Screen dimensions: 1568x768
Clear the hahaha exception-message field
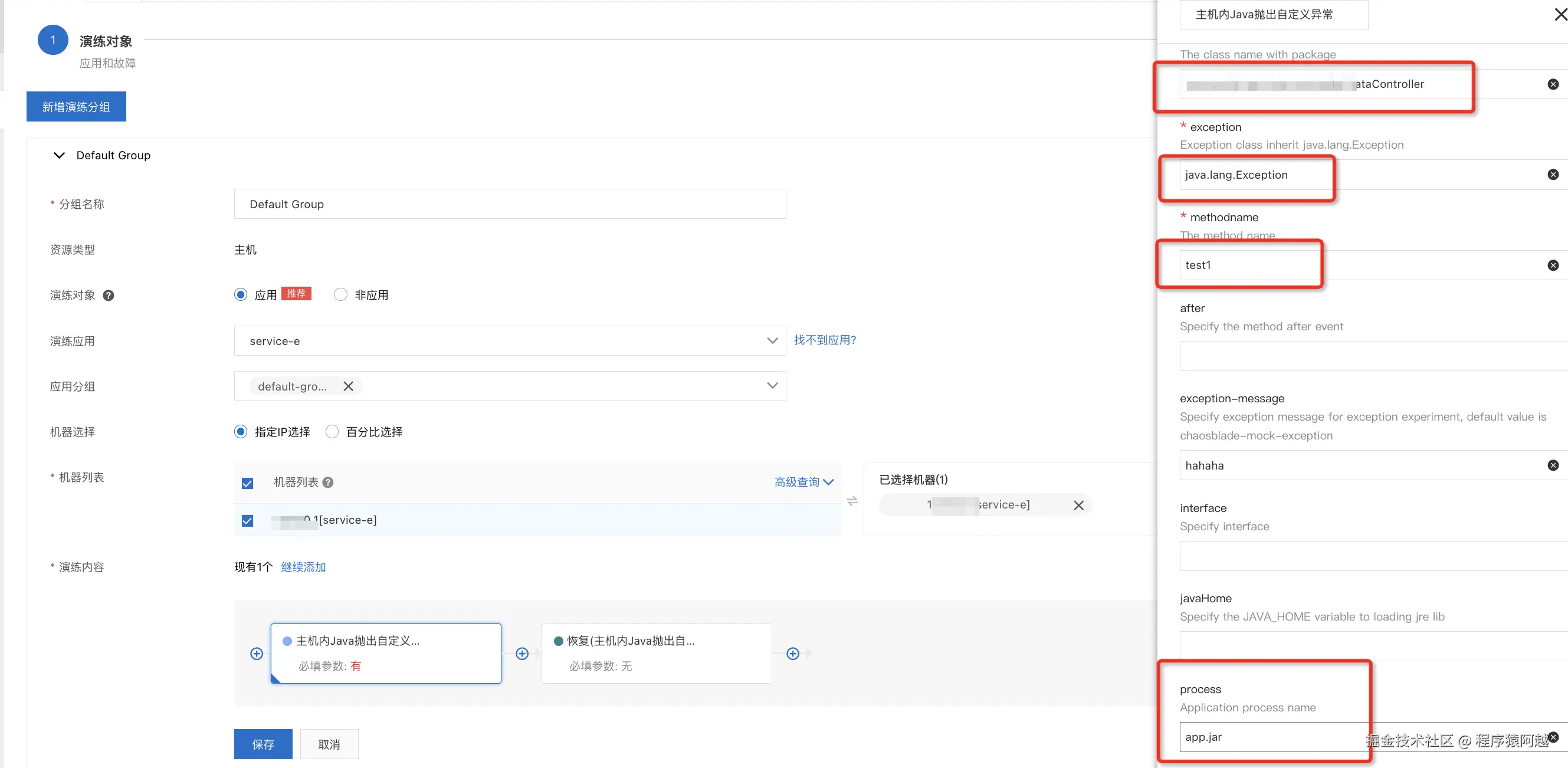[x=1553, y=465]
